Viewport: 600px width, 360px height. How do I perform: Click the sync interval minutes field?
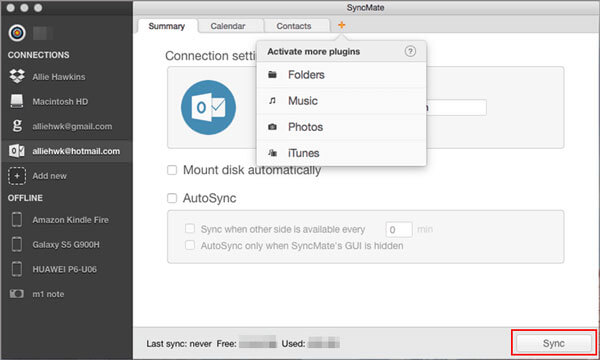pos(399,230)
